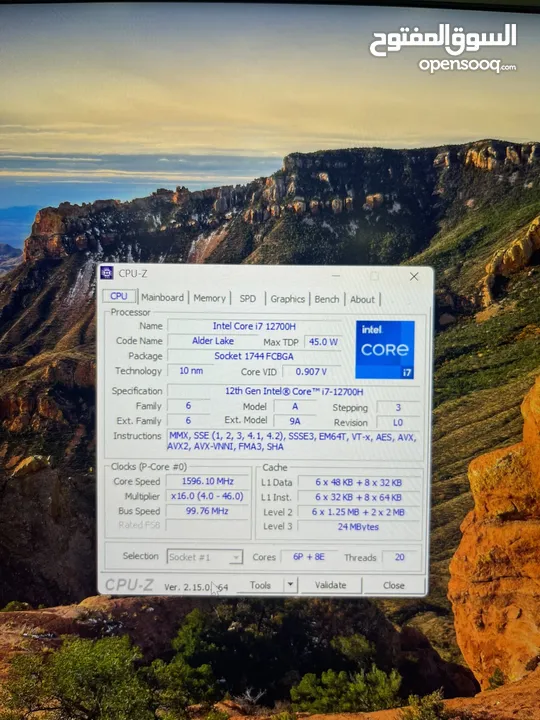Click the Instructions list text
Screen dimensions: 540x720
point(293,441)
